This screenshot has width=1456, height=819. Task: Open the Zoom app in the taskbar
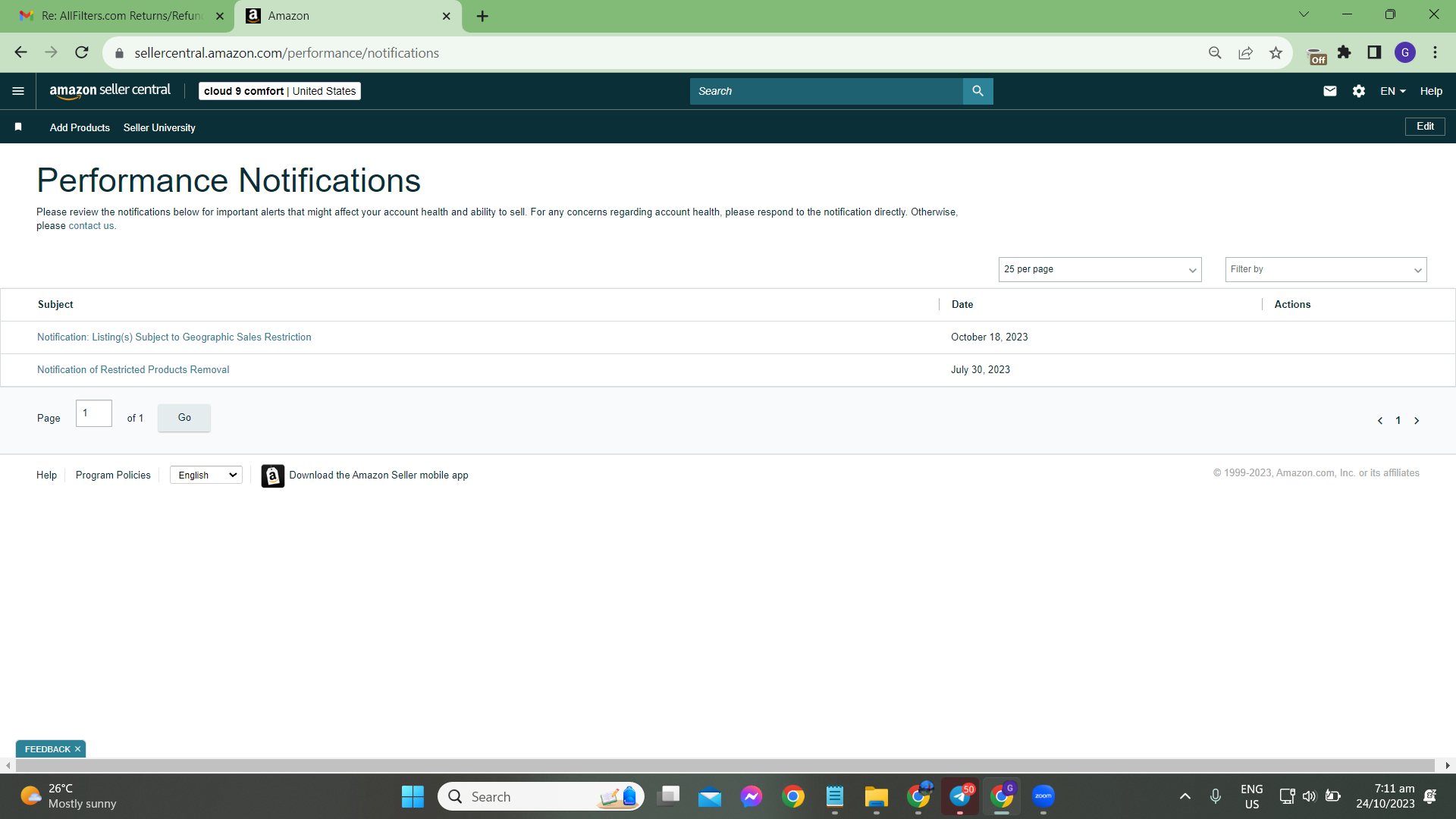pyautogui.click(x=1043, y=796)
